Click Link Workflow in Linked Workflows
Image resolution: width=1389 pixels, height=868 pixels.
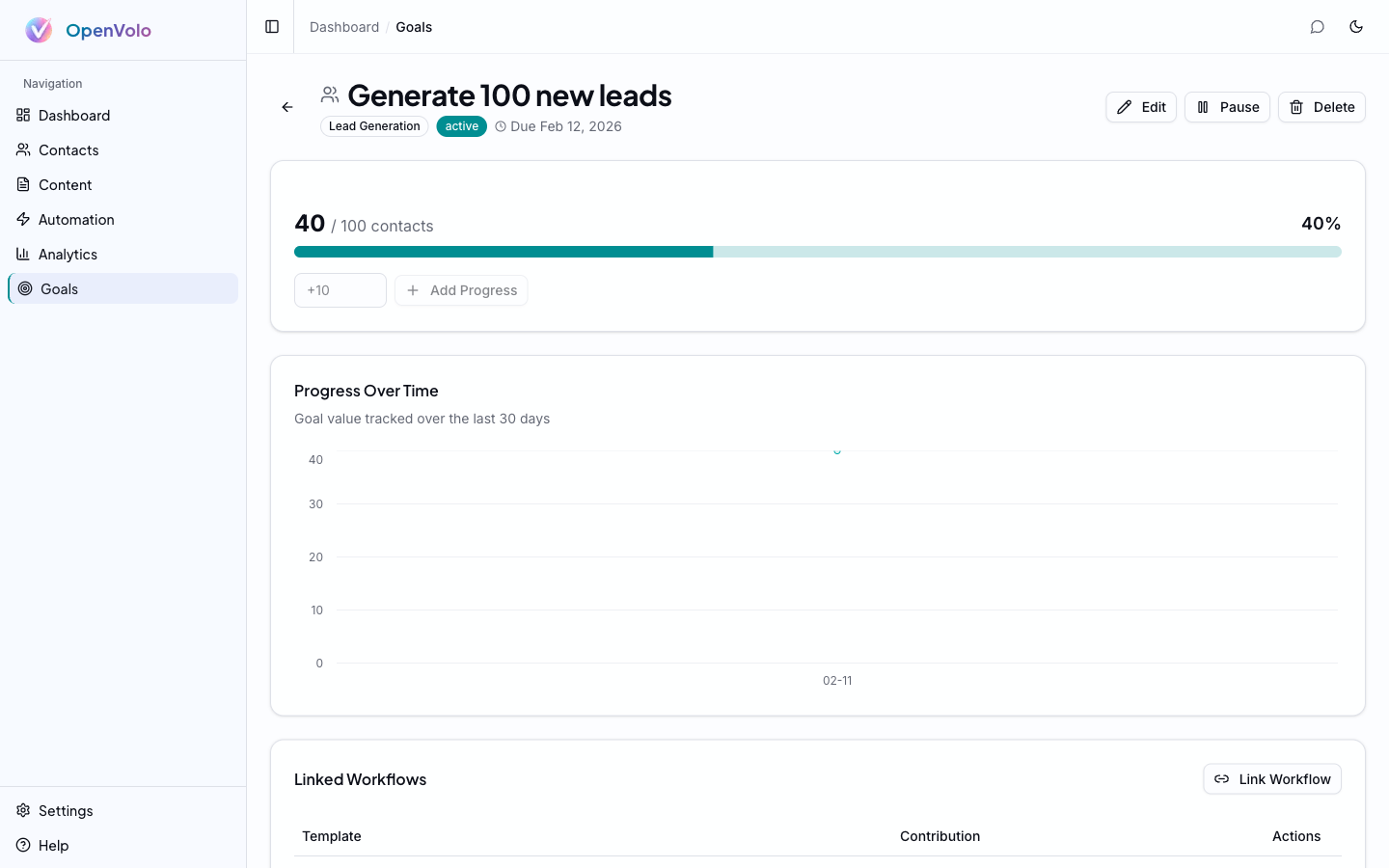point(1272,778)
